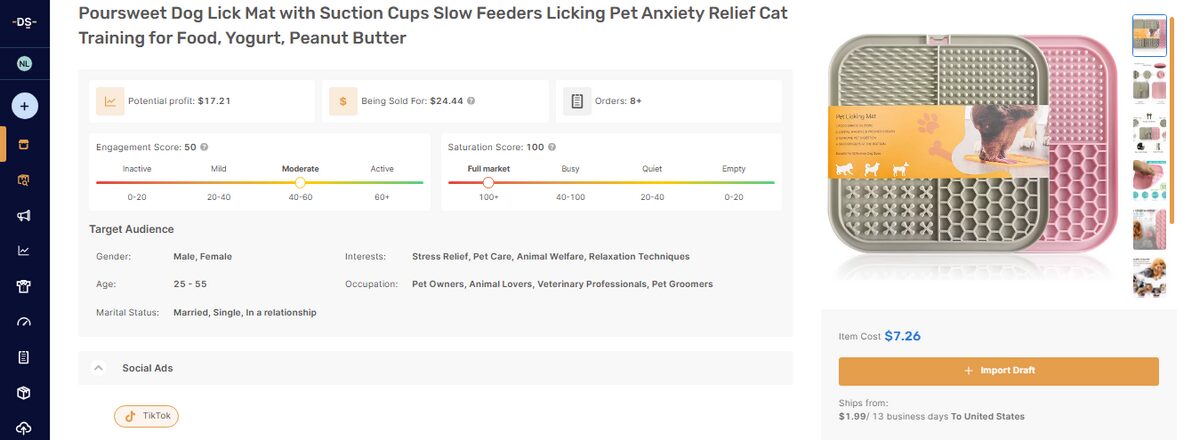This screenshot has height=440, width=1200.
Task: Click the Saturation Score info icon
Action: [552, 147]
